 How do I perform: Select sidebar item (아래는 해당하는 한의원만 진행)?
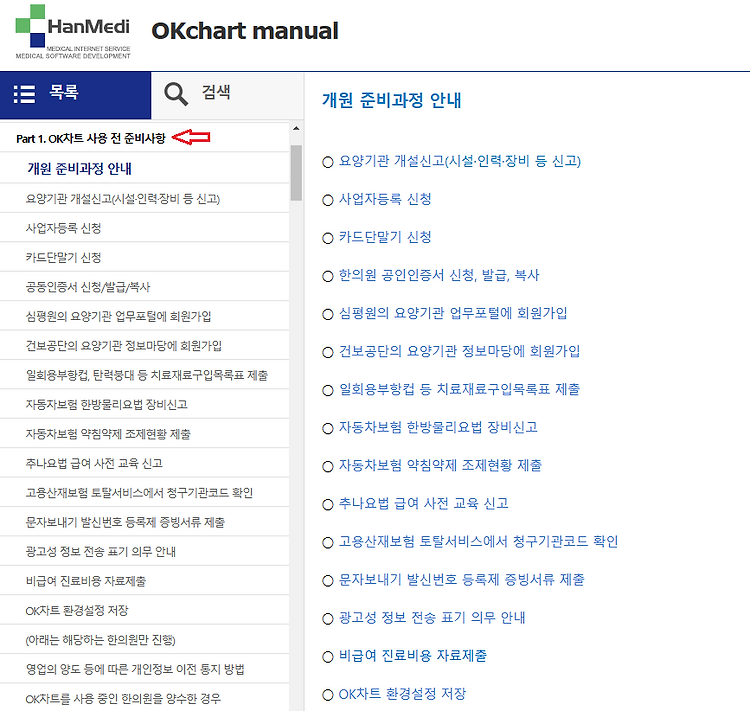(x=100, y=640)
